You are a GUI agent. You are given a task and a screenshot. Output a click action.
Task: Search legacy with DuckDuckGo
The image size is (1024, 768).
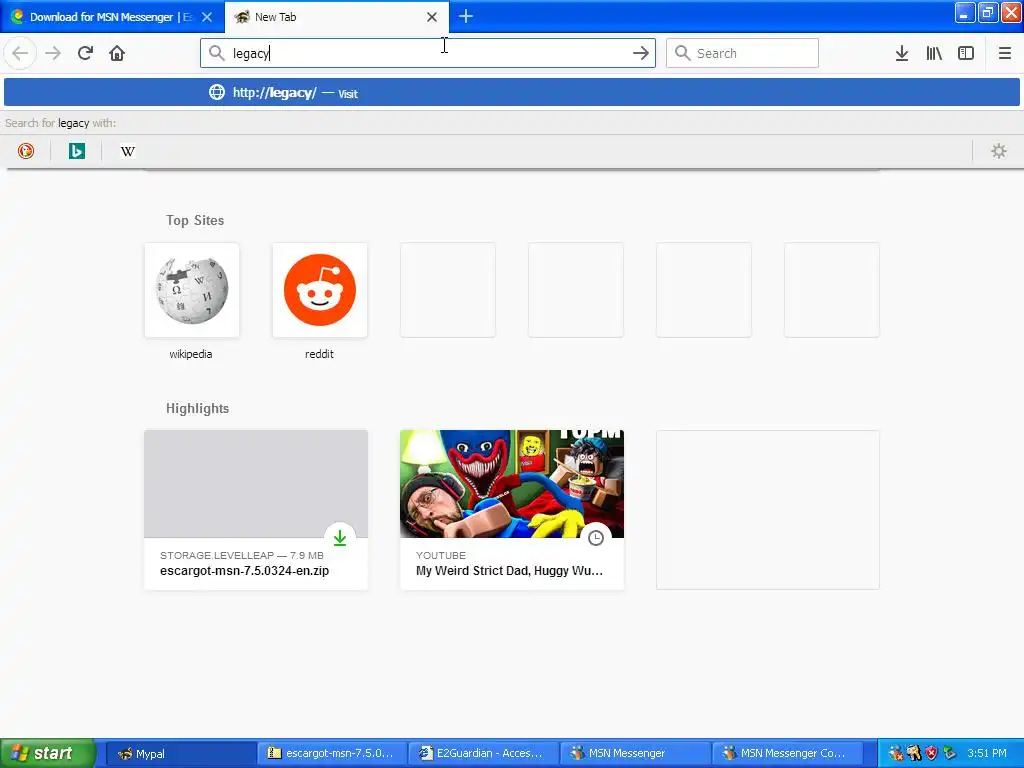point(25,151)
